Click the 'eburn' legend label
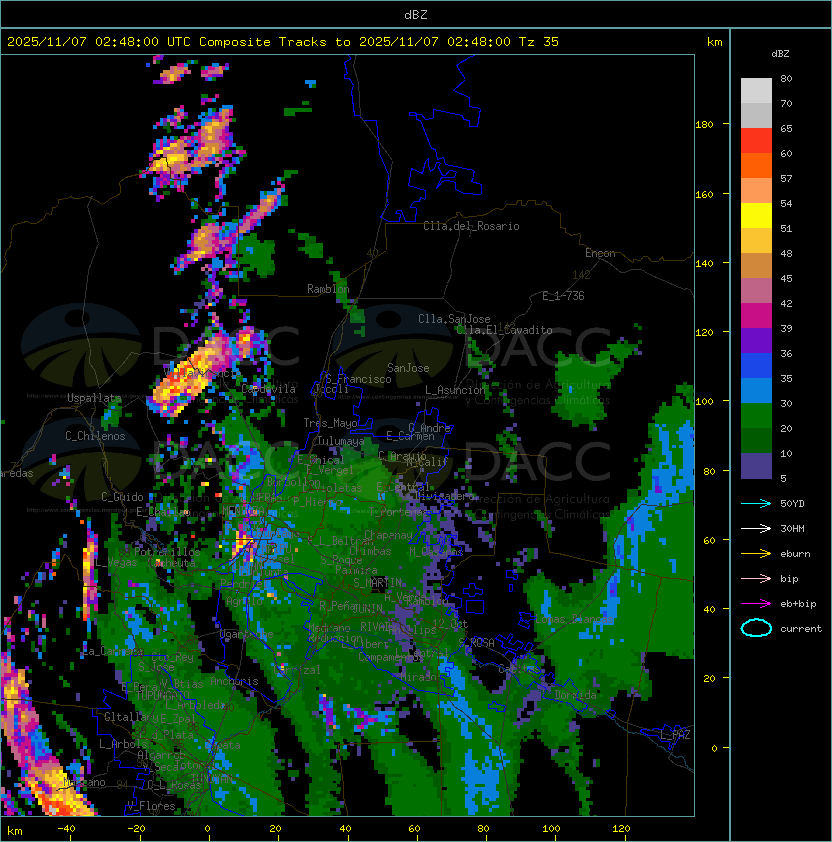This screenshot has width=832, height=842. coord(795,554)
